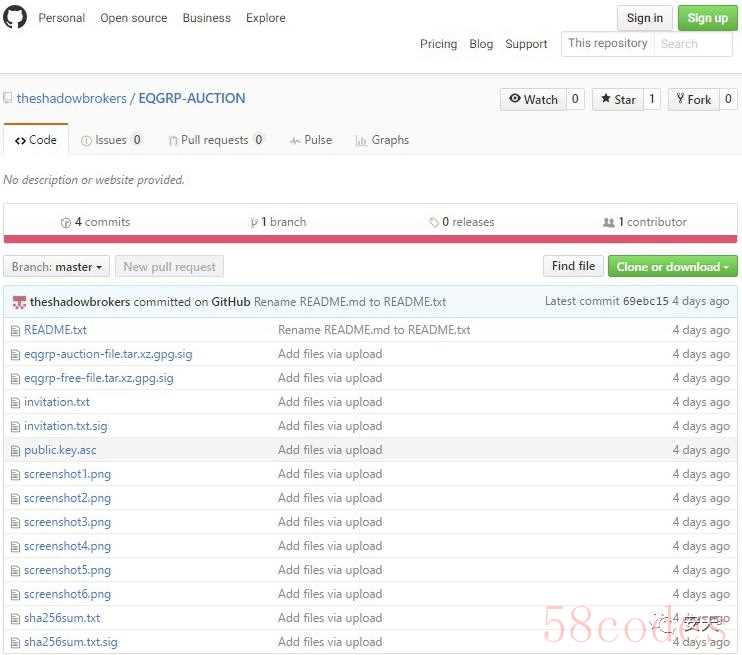This screenshot has height=655, width=742.
Task: Click the file icon beside public.key.asc
Action: [x=15, y=450]
